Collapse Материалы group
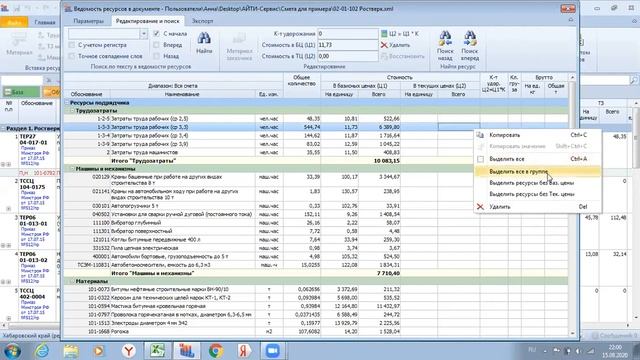This screenshot has width=640, height=360. pos(72,281)
